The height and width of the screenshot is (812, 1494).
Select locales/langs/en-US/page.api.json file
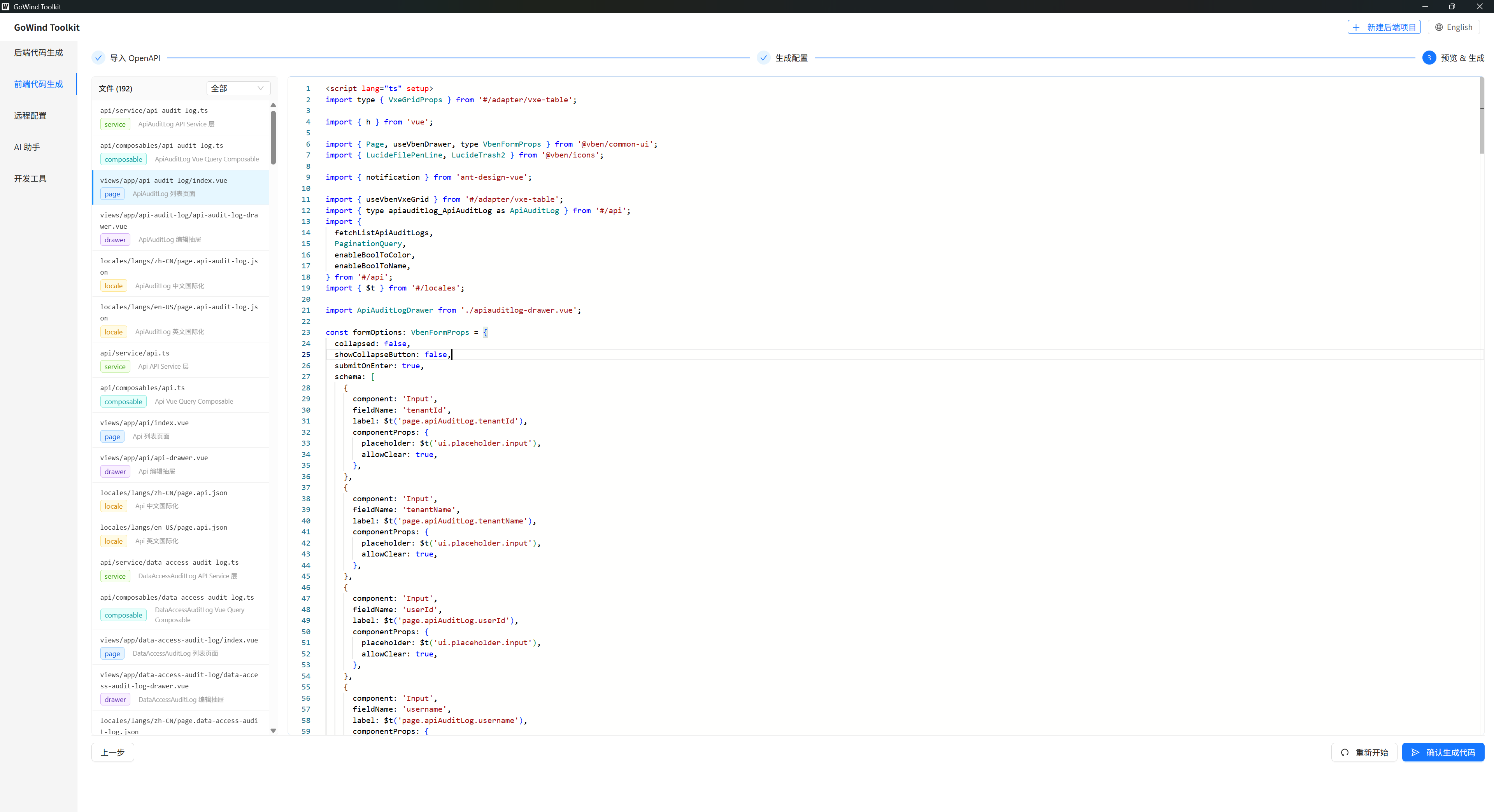(181, 534)
